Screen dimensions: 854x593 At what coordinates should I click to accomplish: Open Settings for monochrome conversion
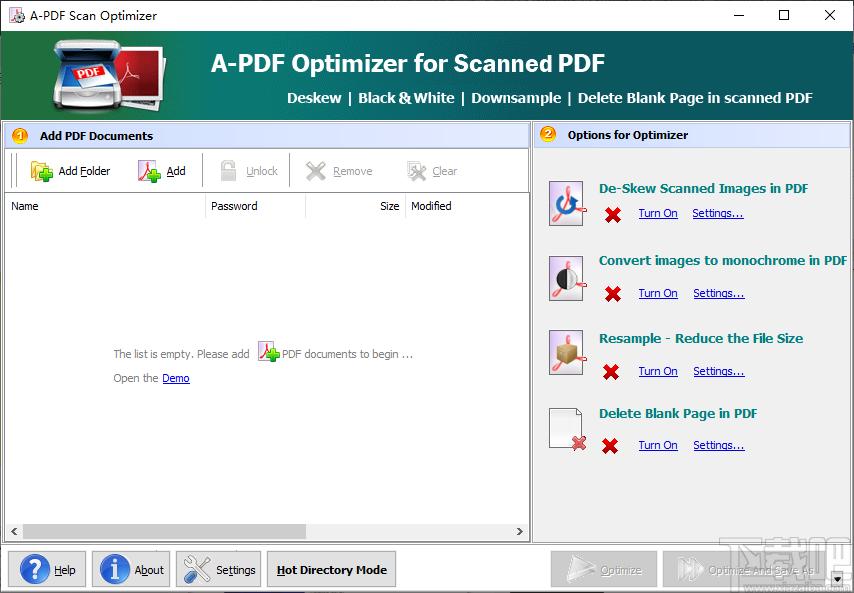pos(719,293)
